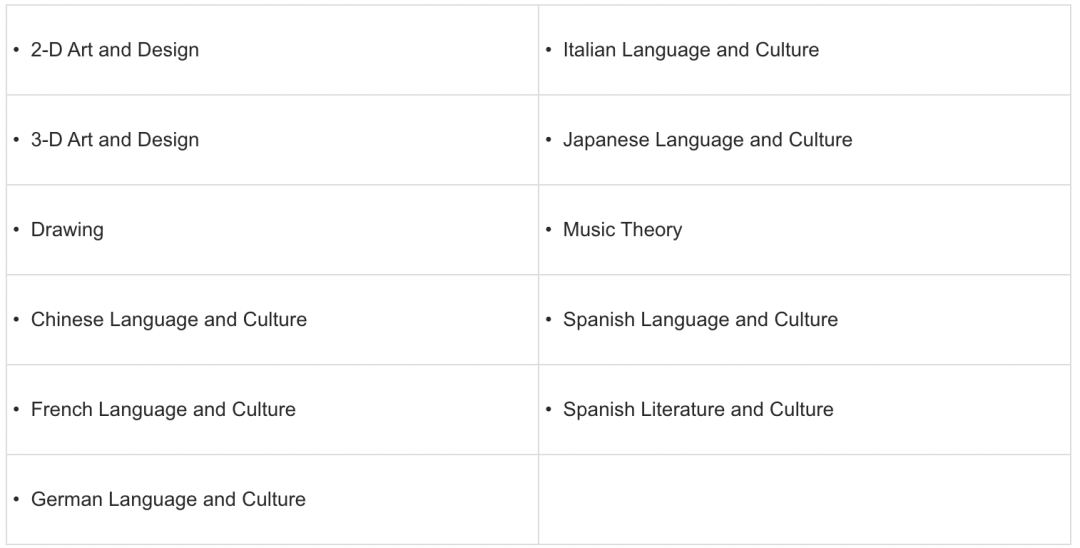Screen dimensions: 1080x548
Task: Click the Drawing list item
Action: 68,230
